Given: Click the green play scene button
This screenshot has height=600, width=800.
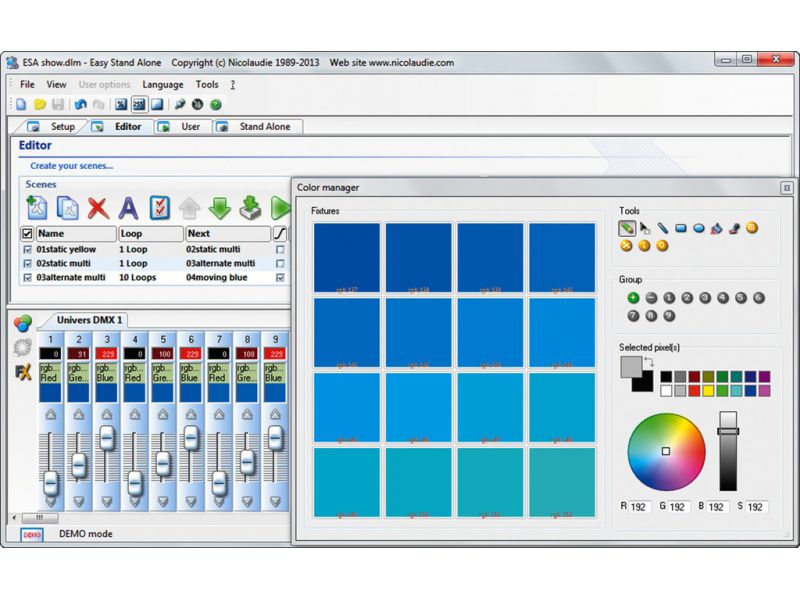Looking at the screenshot, I should tap(280, 208).
